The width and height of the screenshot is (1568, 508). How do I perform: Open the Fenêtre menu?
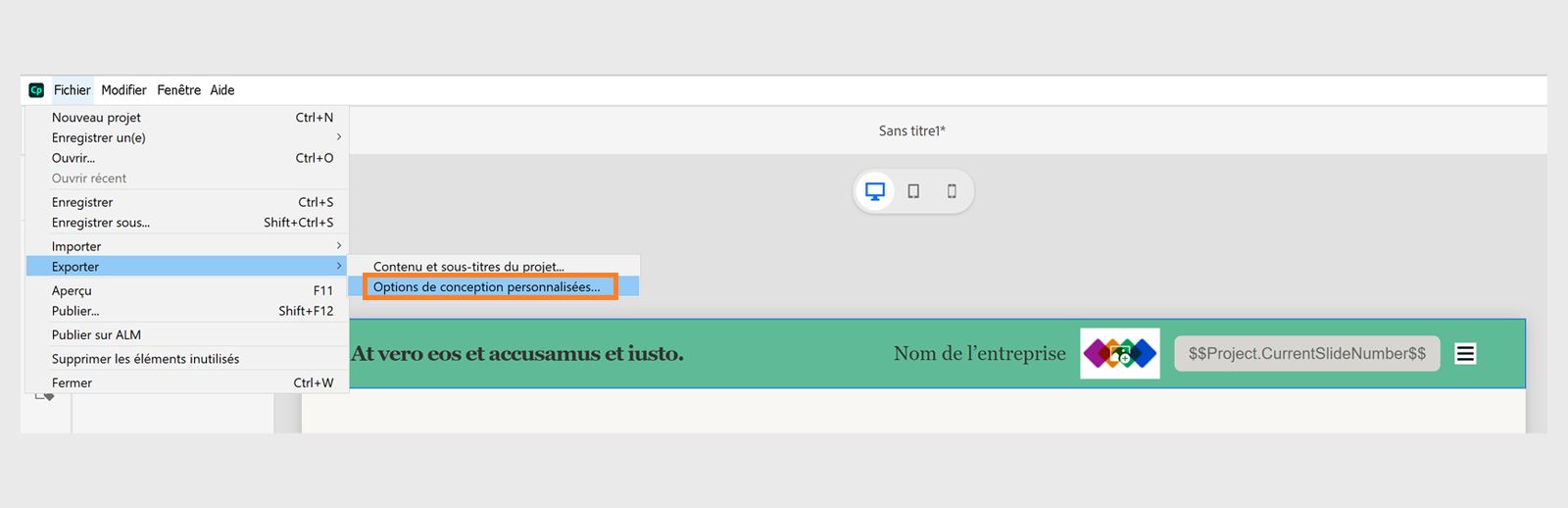coord(178,90)
